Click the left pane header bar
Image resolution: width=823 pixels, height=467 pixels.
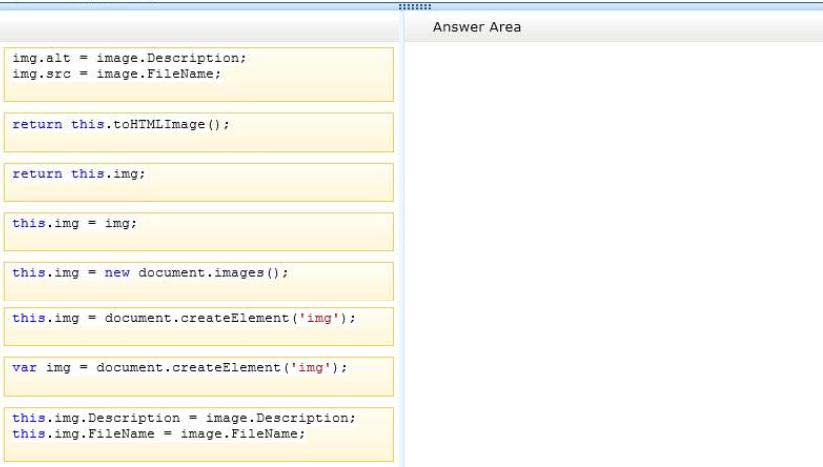point(199,27)
